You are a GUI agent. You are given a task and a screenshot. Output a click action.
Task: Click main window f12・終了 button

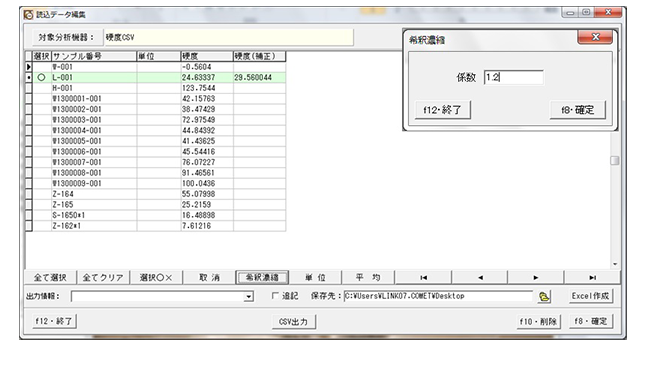pyautogui.click(x=54, y=321)
